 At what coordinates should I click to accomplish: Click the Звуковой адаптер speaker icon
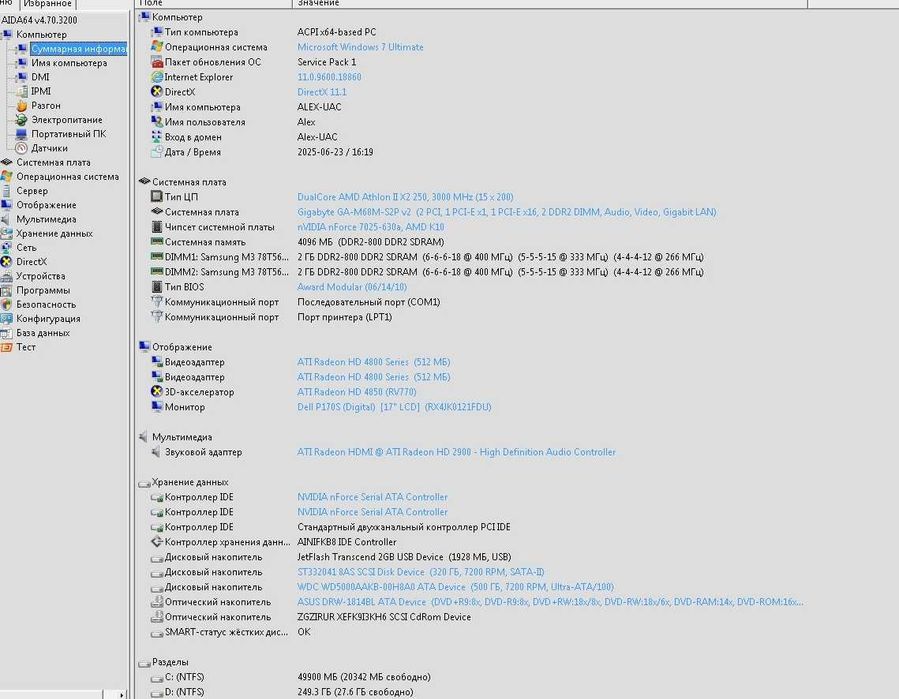[157, 452]
